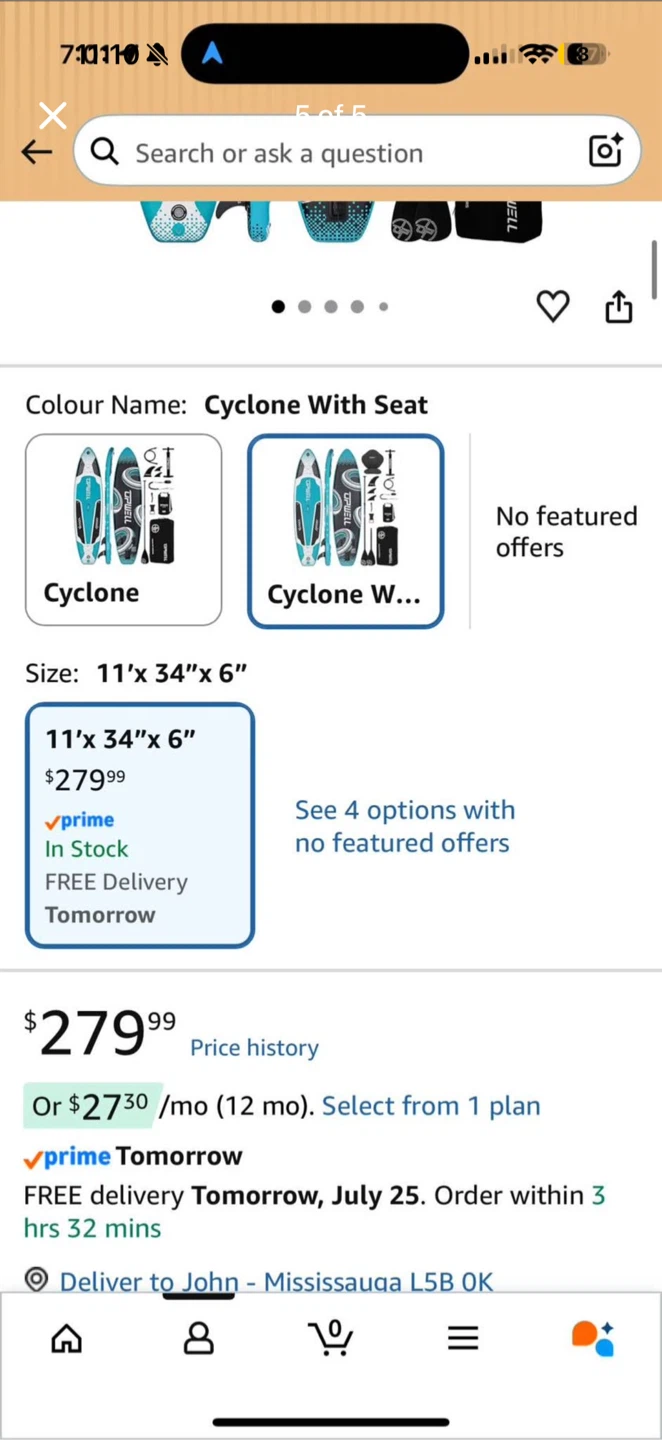Viewport: 662px width, 1440px height.
Task: Tap the back arrow icon
Action: (x=37, y=152)
